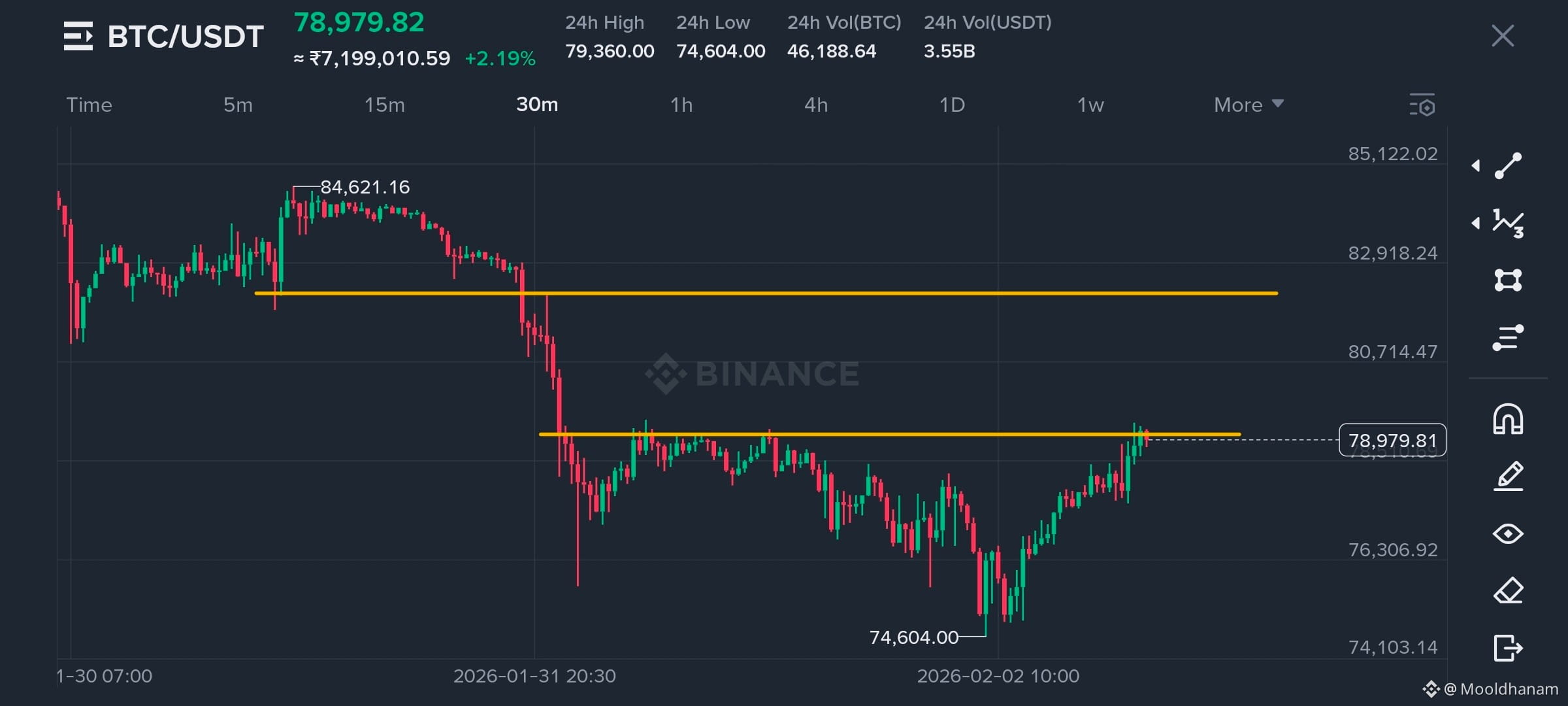Image resolution: width=1568 pixels, height=706 pixels.
Task: Tap the 24h Vol(USDT) value 3.55B
Action: point(949,51)
